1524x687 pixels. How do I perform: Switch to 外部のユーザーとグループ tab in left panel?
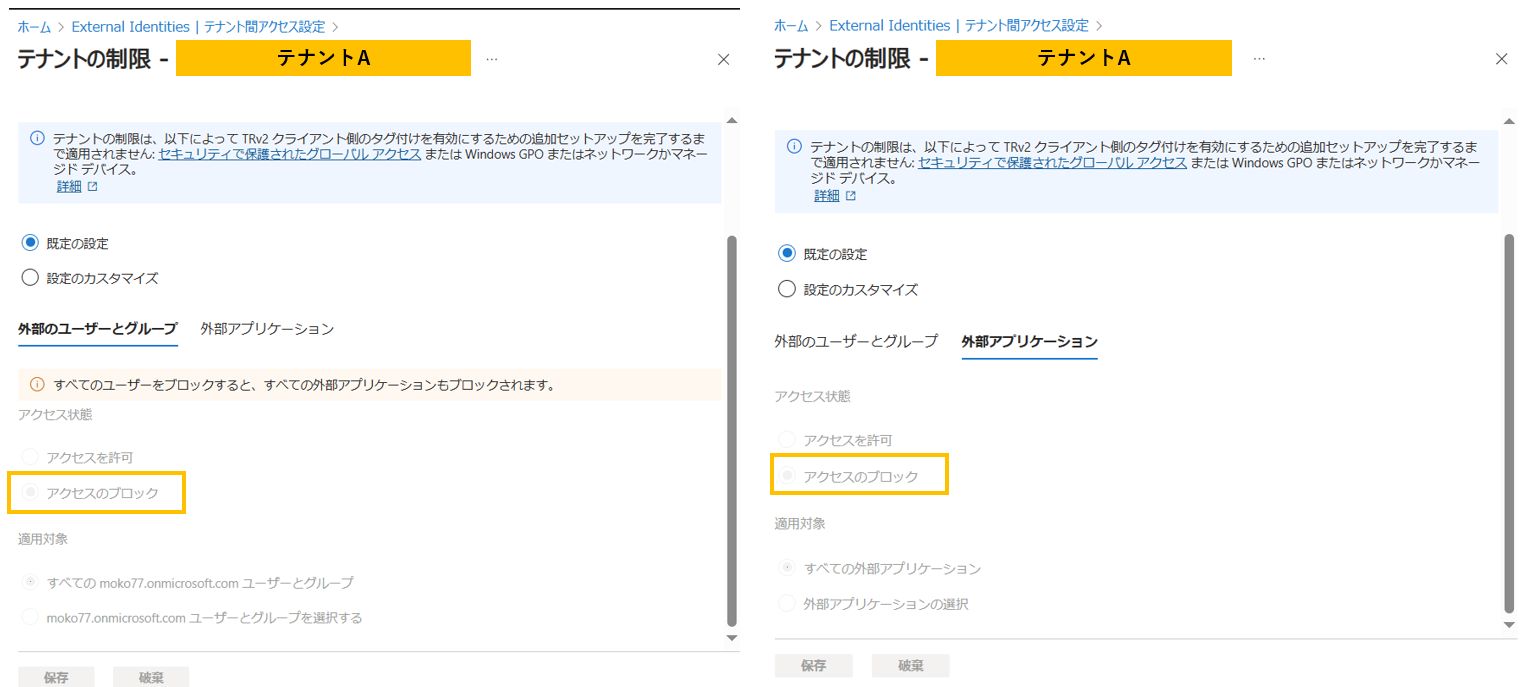point(98,329)
